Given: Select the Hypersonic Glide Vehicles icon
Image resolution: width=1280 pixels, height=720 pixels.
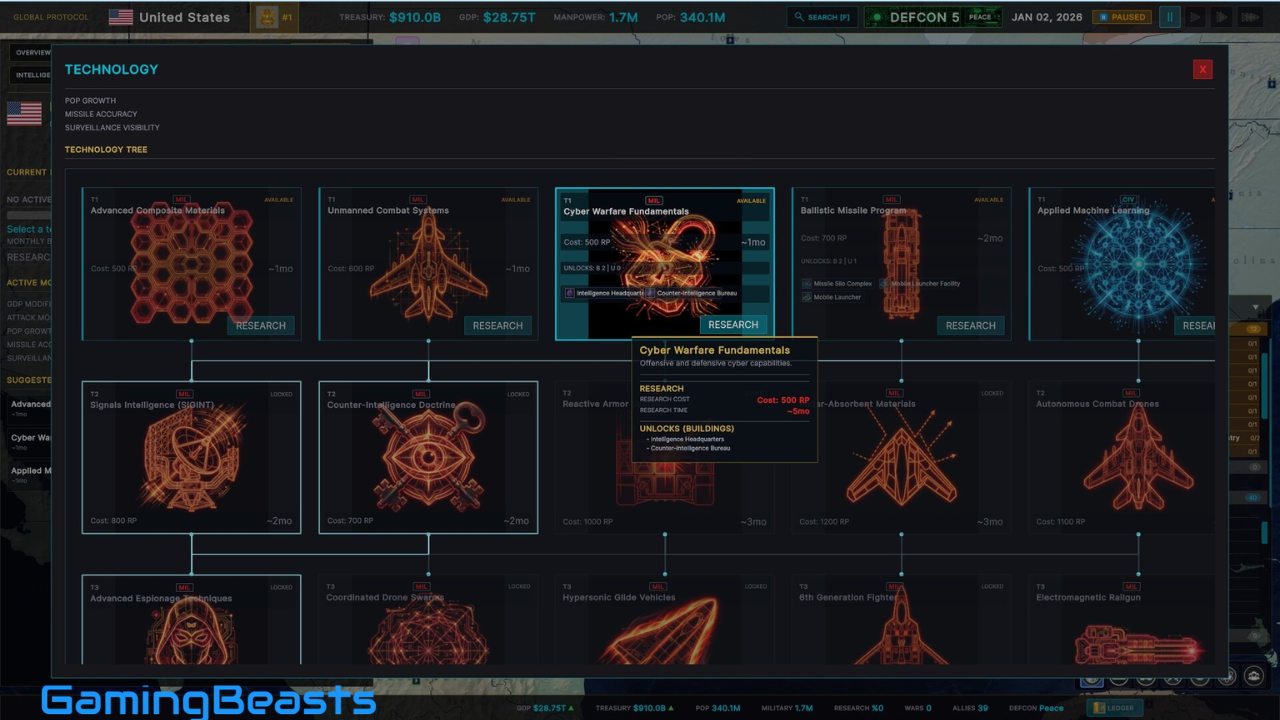Looking at the screenshot, I should (658, 630).
